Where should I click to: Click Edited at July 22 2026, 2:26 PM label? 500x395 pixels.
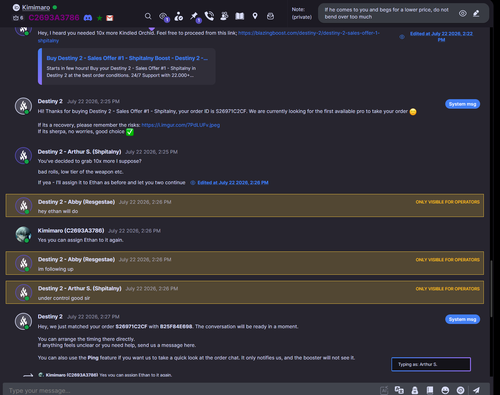click(233, 183)
